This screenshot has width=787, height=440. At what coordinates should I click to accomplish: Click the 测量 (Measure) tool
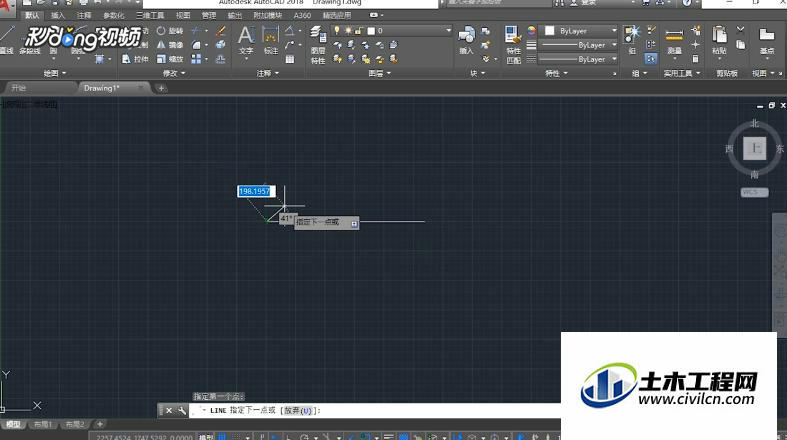[674, 40]
